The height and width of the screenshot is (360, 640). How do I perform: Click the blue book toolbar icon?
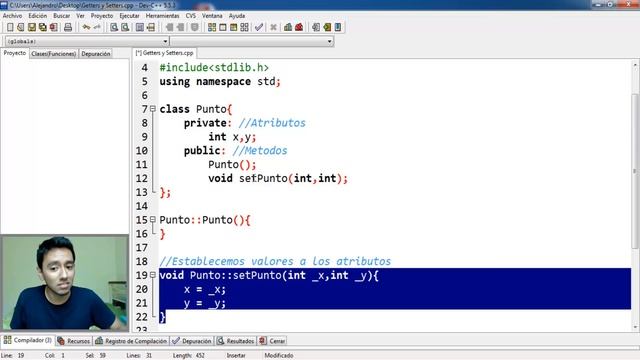point(338,27)
